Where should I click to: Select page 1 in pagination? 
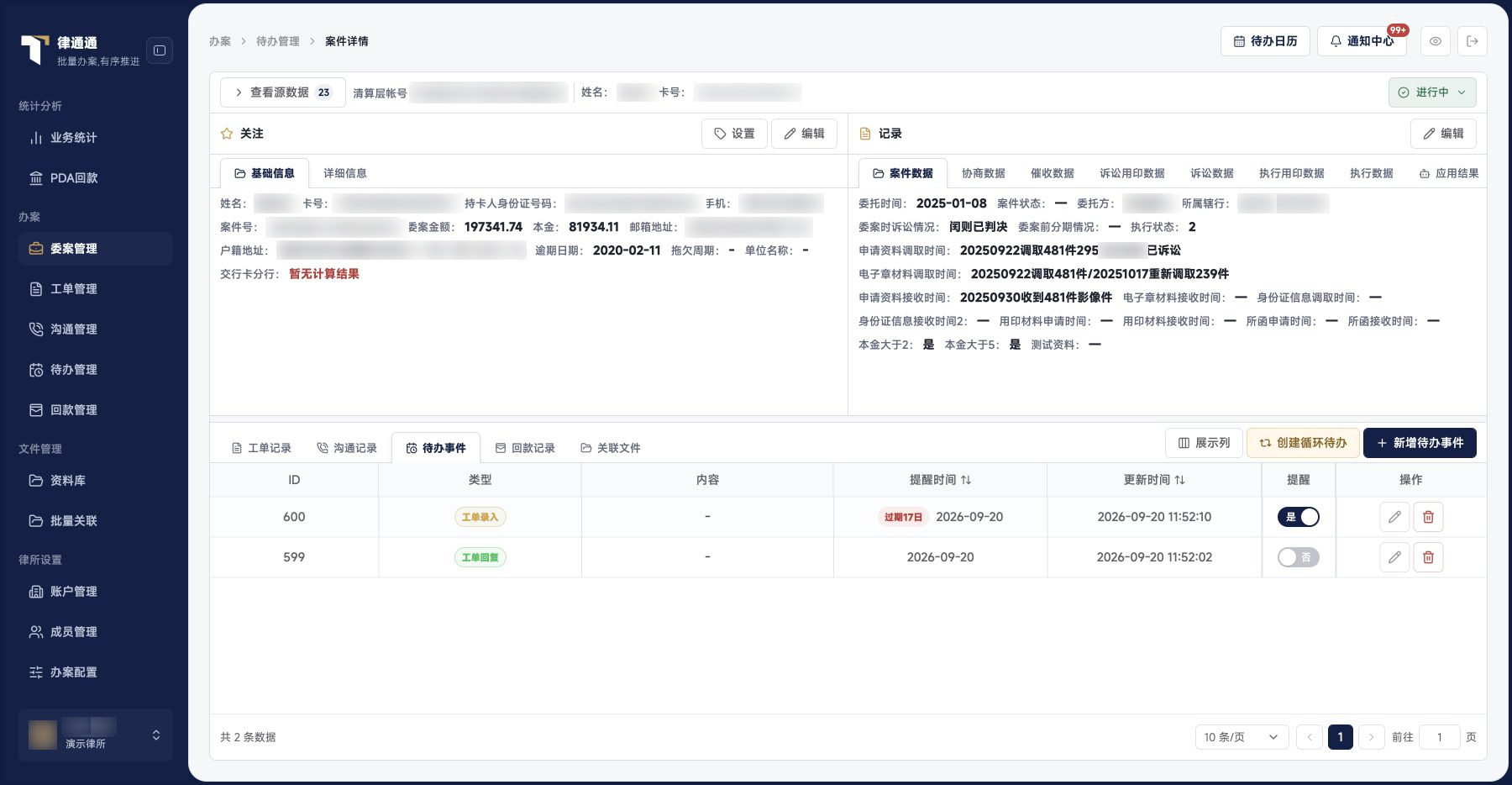(1341, 737)
